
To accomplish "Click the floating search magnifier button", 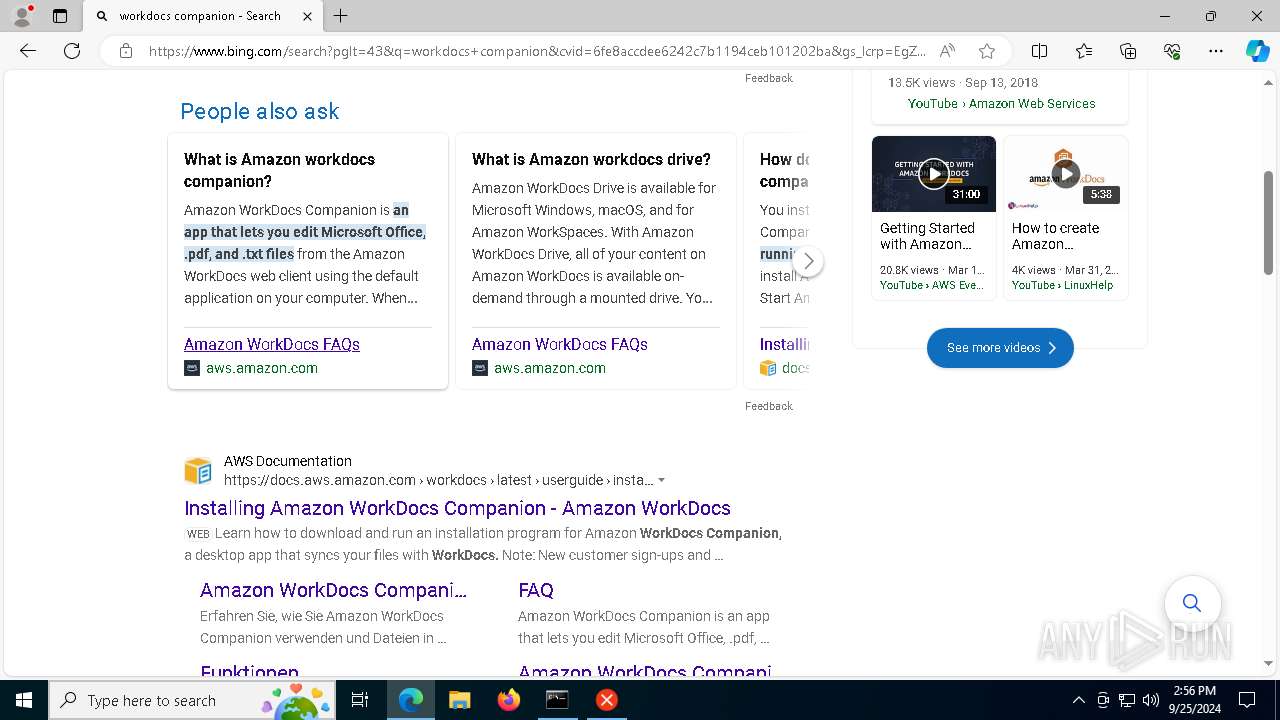I will tap(1192, 603).
